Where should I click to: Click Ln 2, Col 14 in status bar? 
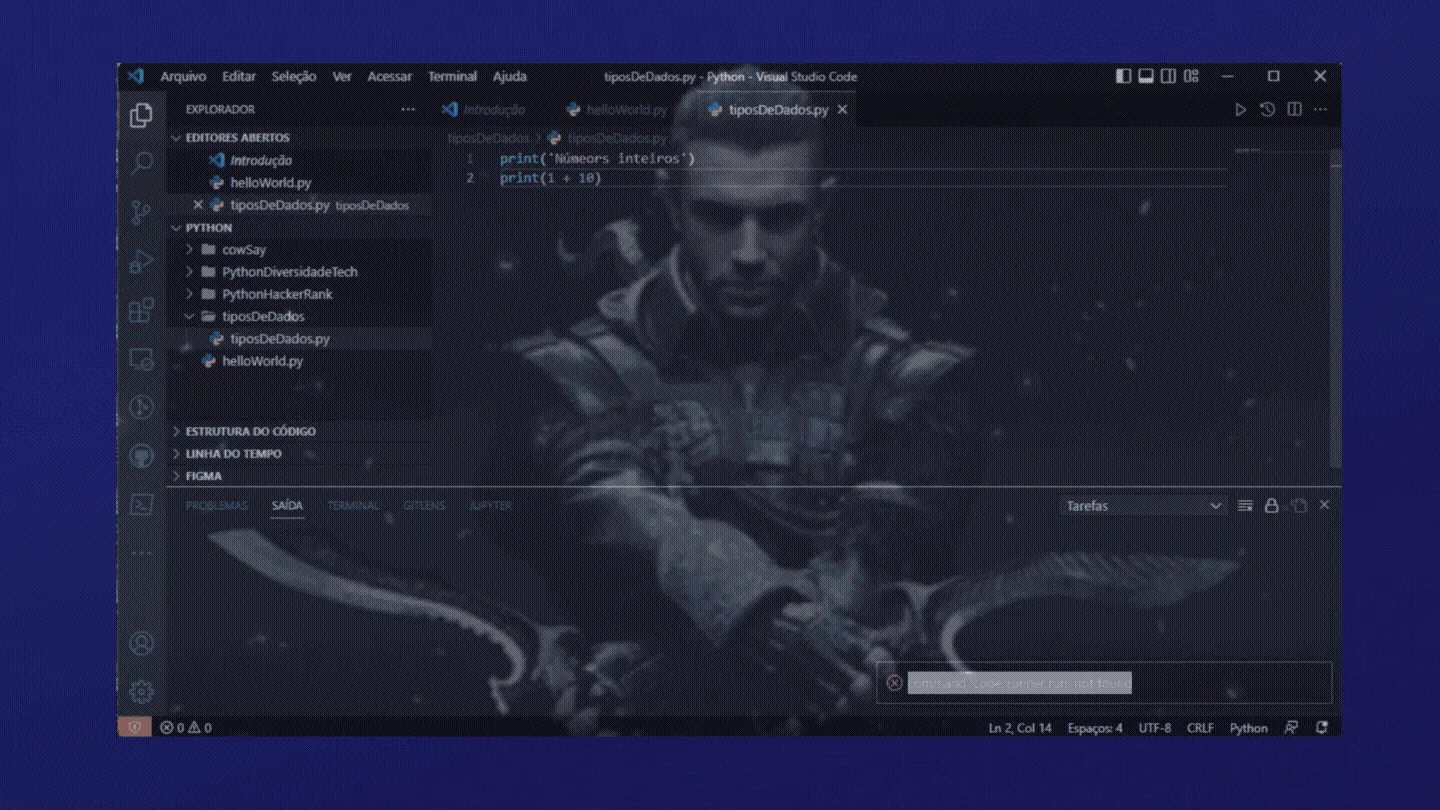1020,728
